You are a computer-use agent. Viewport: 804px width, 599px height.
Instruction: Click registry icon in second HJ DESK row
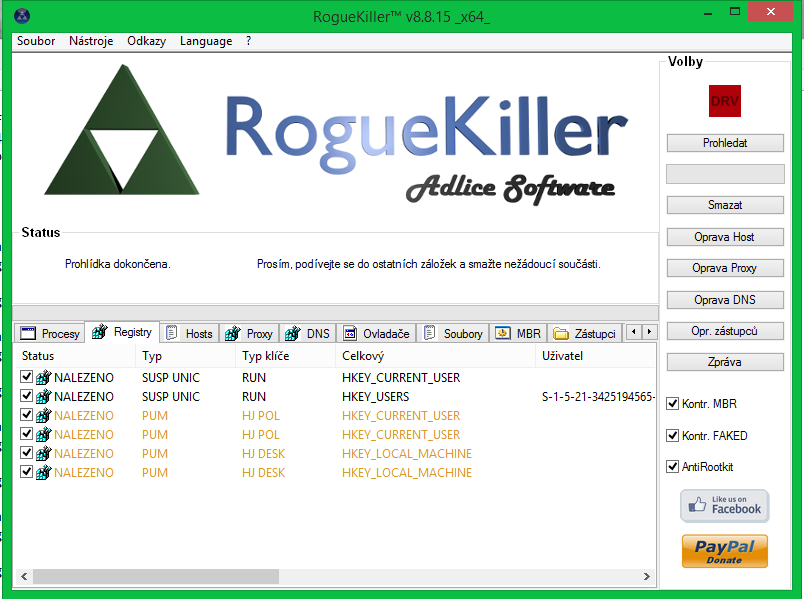tap(44, 472)
